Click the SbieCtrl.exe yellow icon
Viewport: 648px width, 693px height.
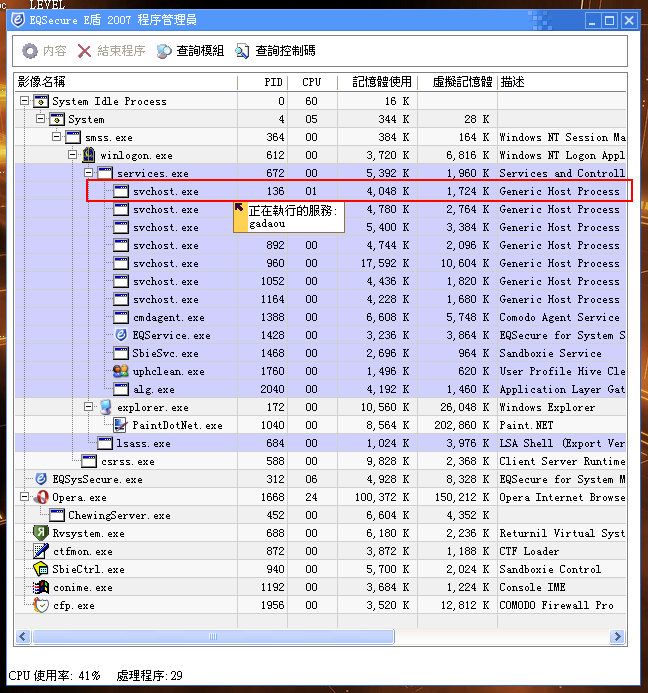(41, 569)
